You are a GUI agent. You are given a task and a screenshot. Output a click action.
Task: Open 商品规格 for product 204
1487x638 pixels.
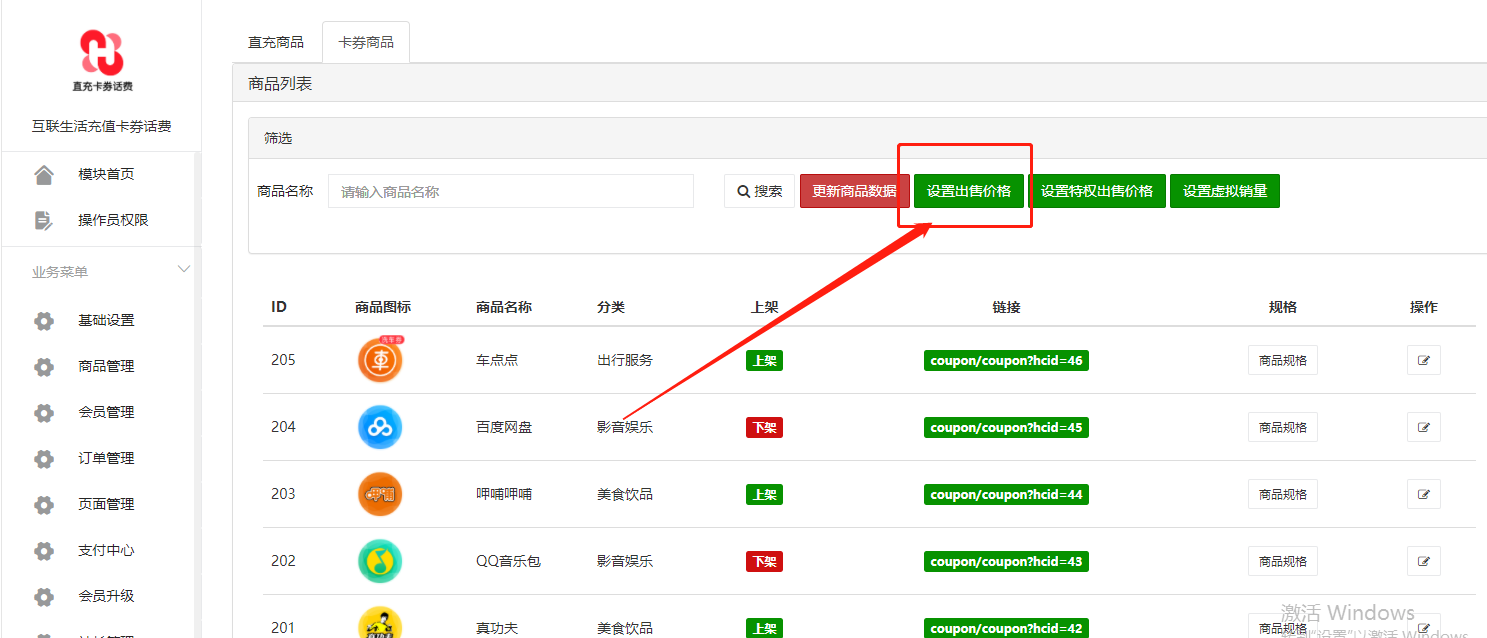1283,427
